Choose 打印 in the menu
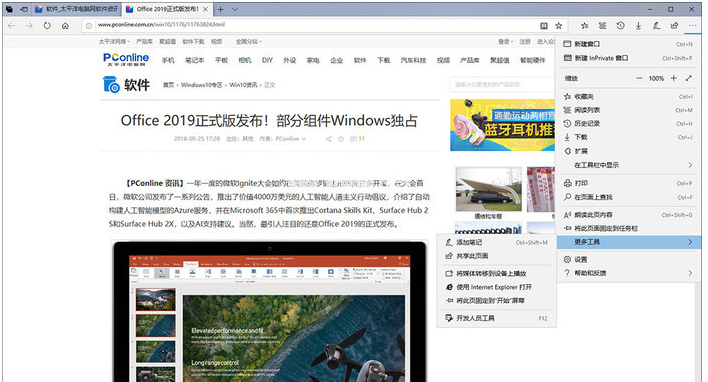The height and width of the screenshot is (382, 708). pos(628,183)
